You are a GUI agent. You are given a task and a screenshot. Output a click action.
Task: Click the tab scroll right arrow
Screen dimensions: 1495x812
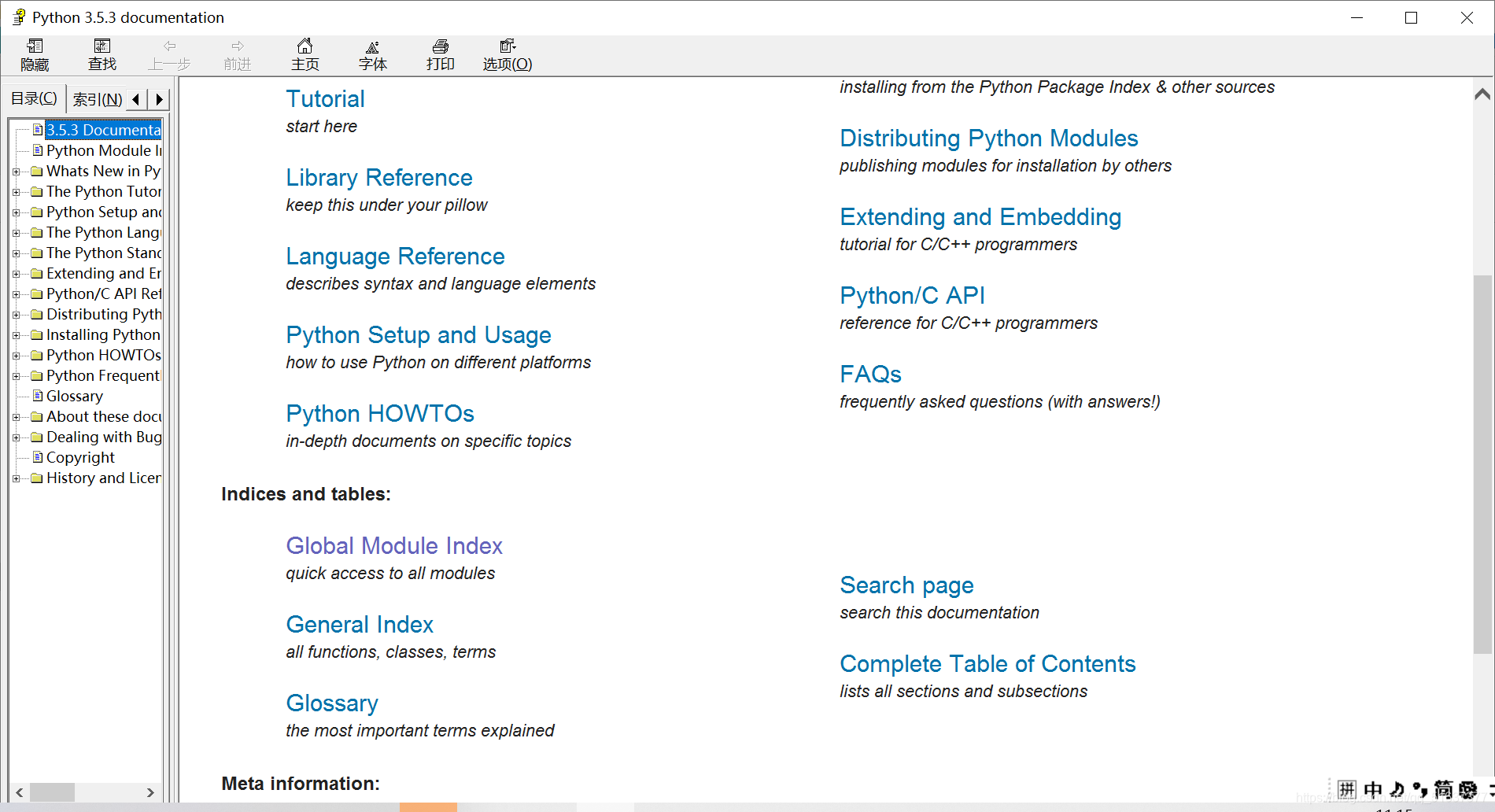click(x=159, y=99)
